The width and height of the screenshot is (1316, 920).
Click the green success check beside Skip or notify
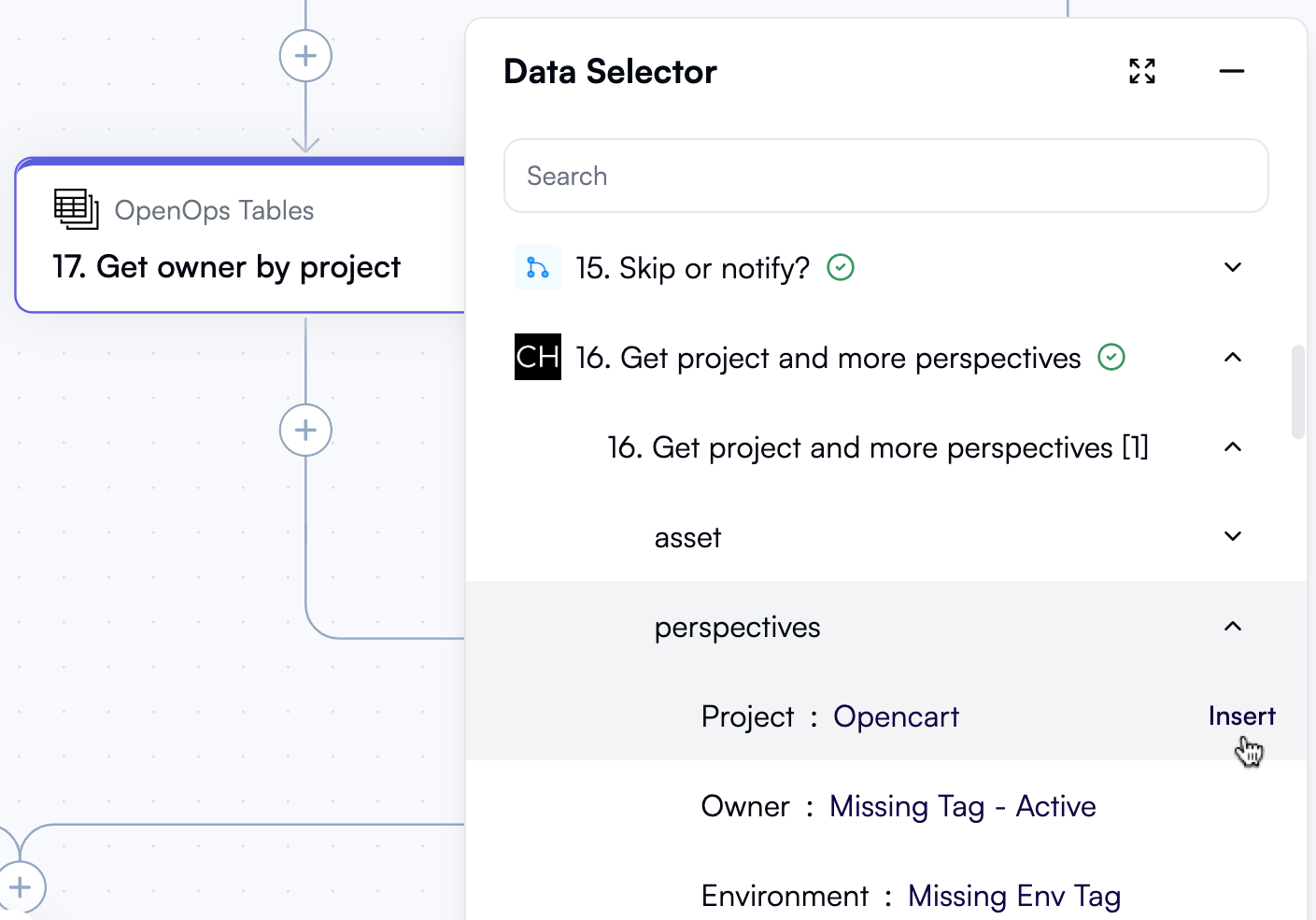840,267
